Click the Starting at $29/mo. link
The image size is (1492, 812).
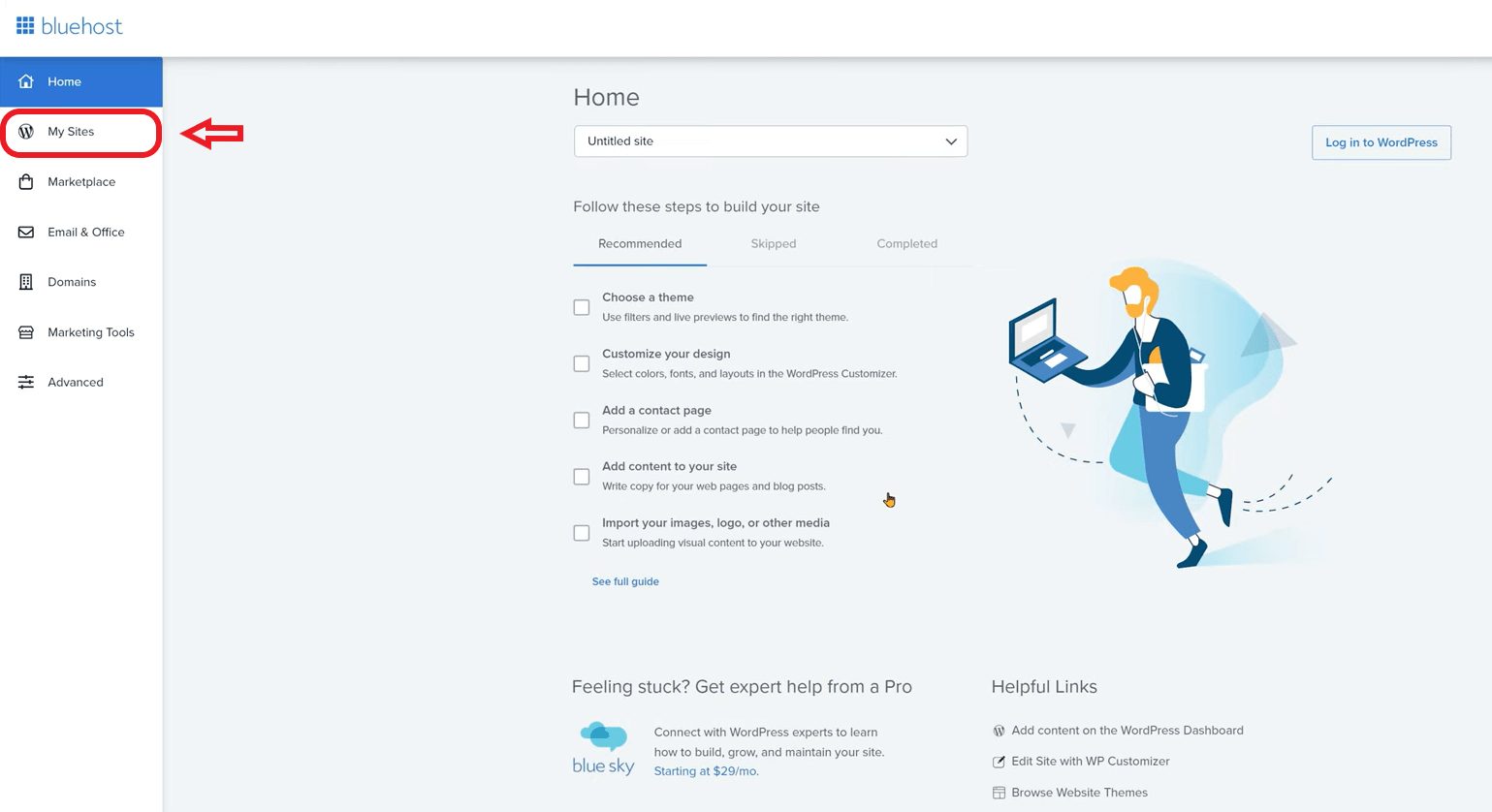pos(707,771)
